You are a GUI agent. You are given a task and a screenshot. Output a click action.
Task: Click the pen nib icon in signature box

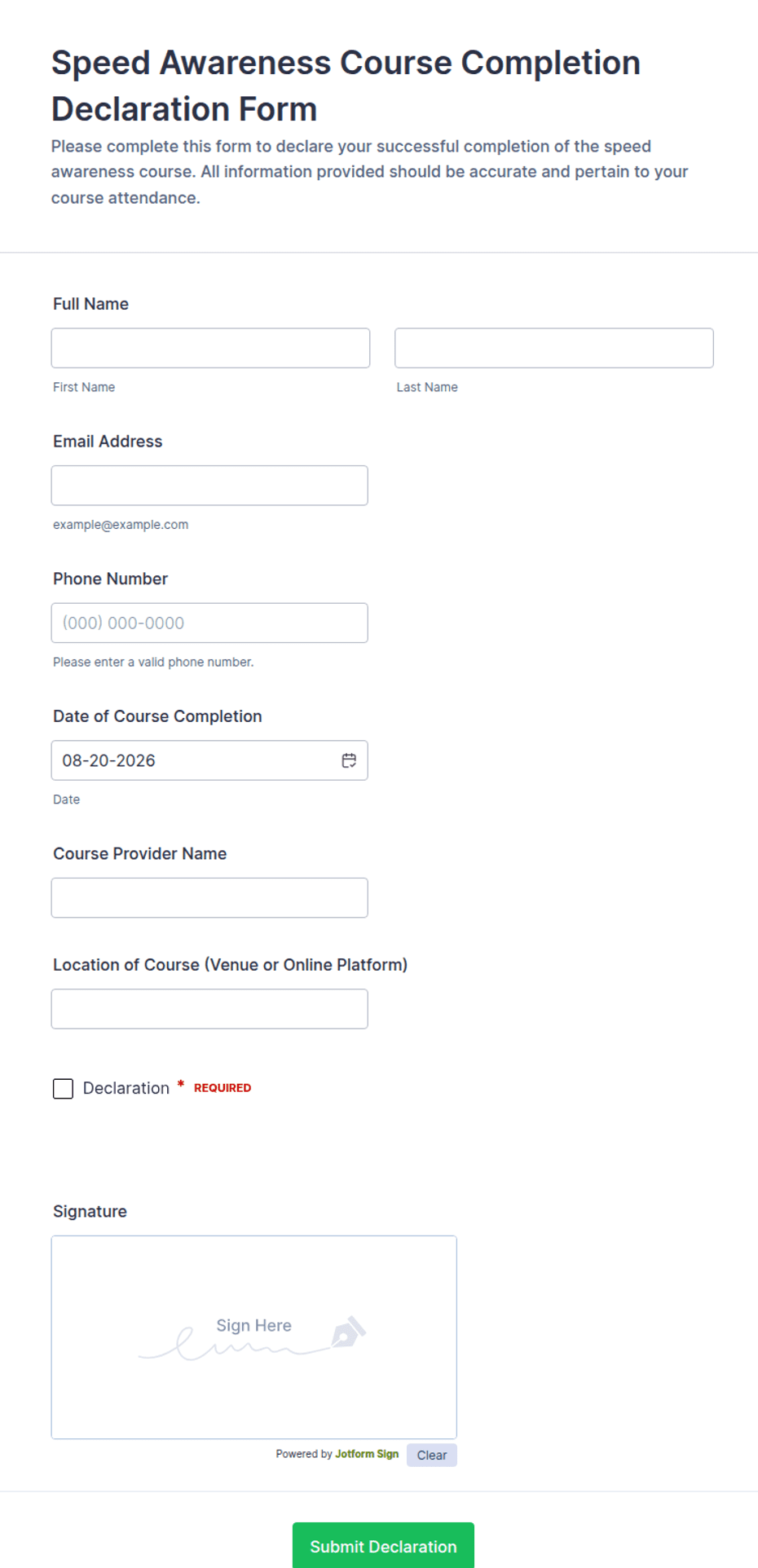(348, 1332)
